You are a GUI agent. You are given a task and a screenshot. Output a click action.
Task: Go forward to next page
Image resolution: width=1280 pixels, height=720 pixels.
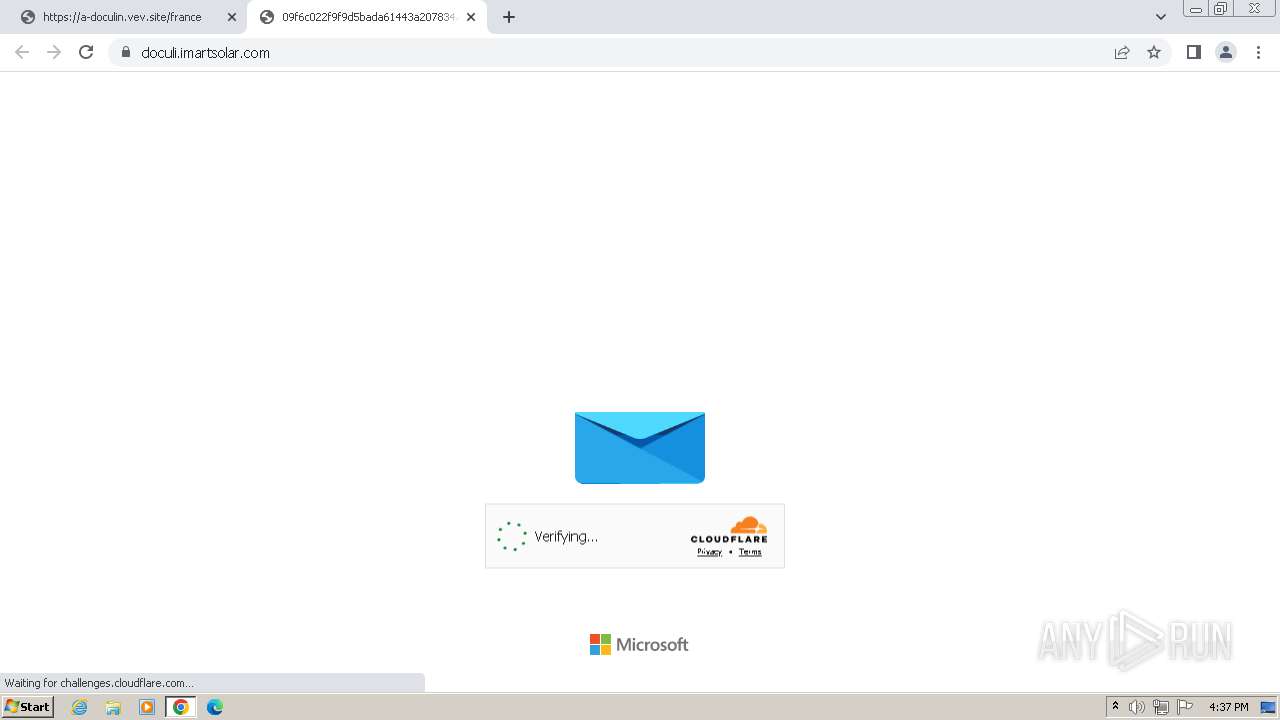[x=54, y=52]
